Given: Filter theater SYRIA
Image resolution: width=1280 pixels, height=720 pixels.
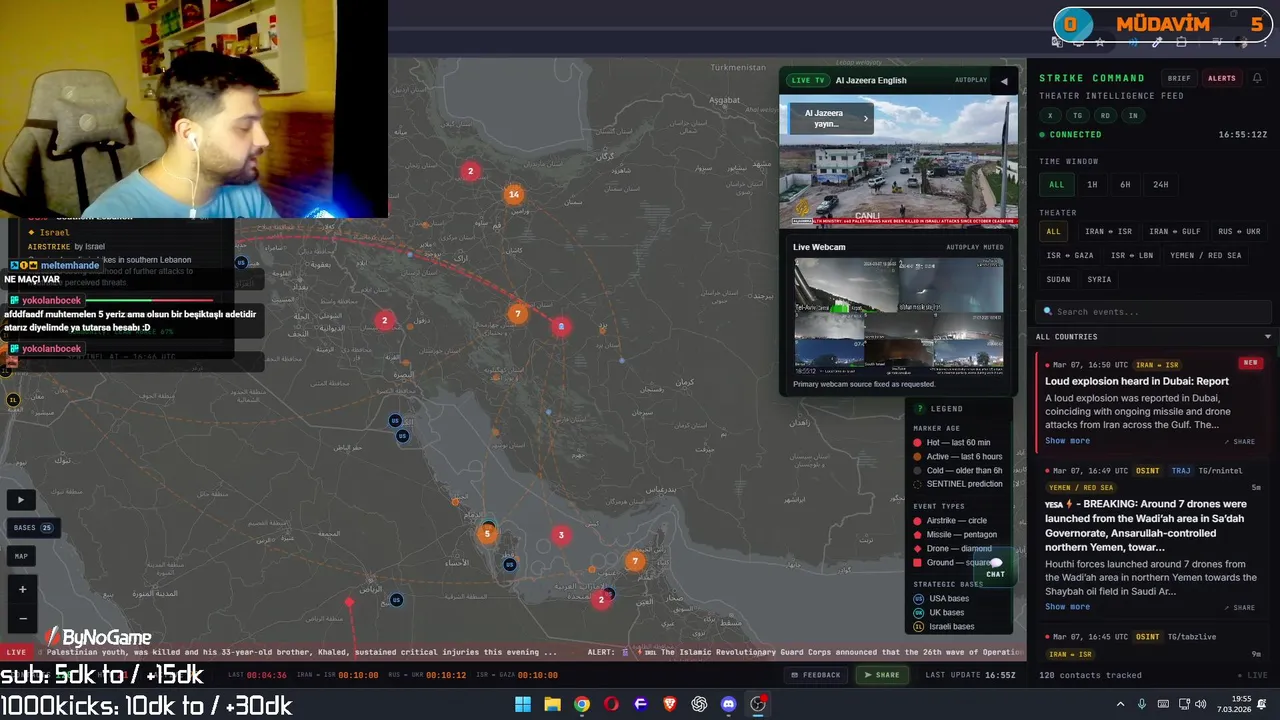Looking at the screenshot, I should coord(1099,280).
